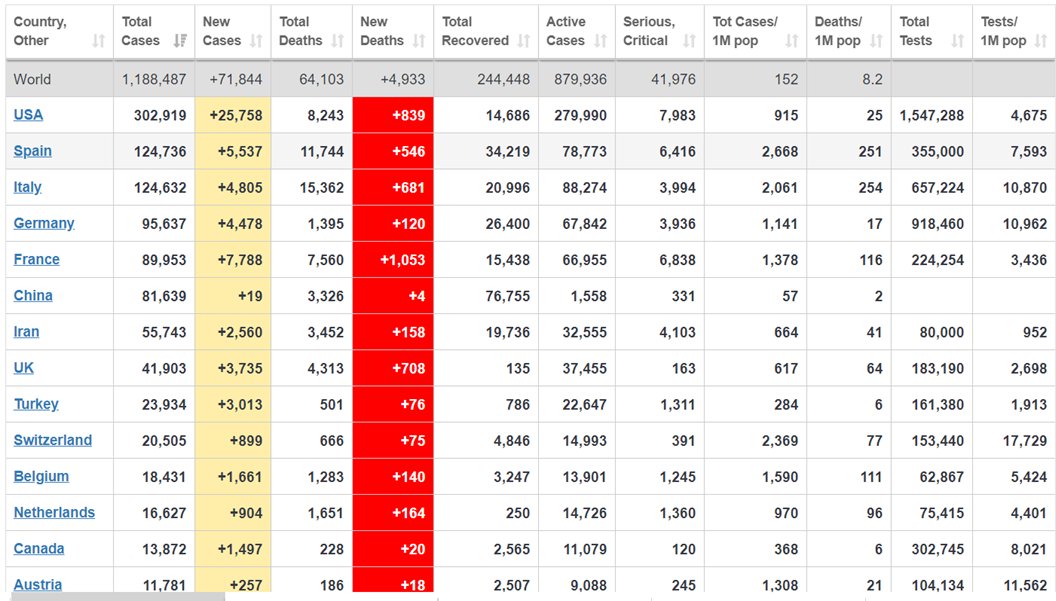Select Spain total deaths 11,744
Image resolution: width=1056 pixels, height=601 pixels.
pyautogui.click(x=322, y=152)
